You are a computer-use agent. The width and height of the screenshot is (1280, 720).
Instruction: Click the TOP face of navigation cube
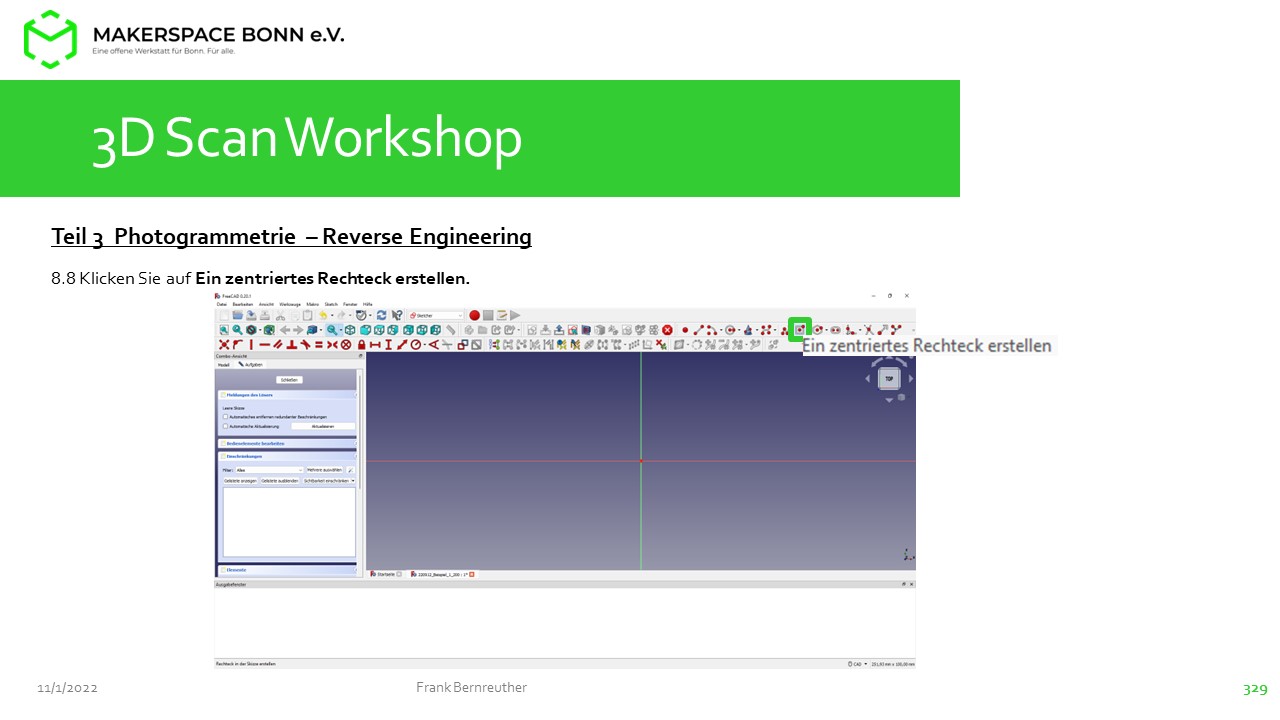[x=889, y=379]
